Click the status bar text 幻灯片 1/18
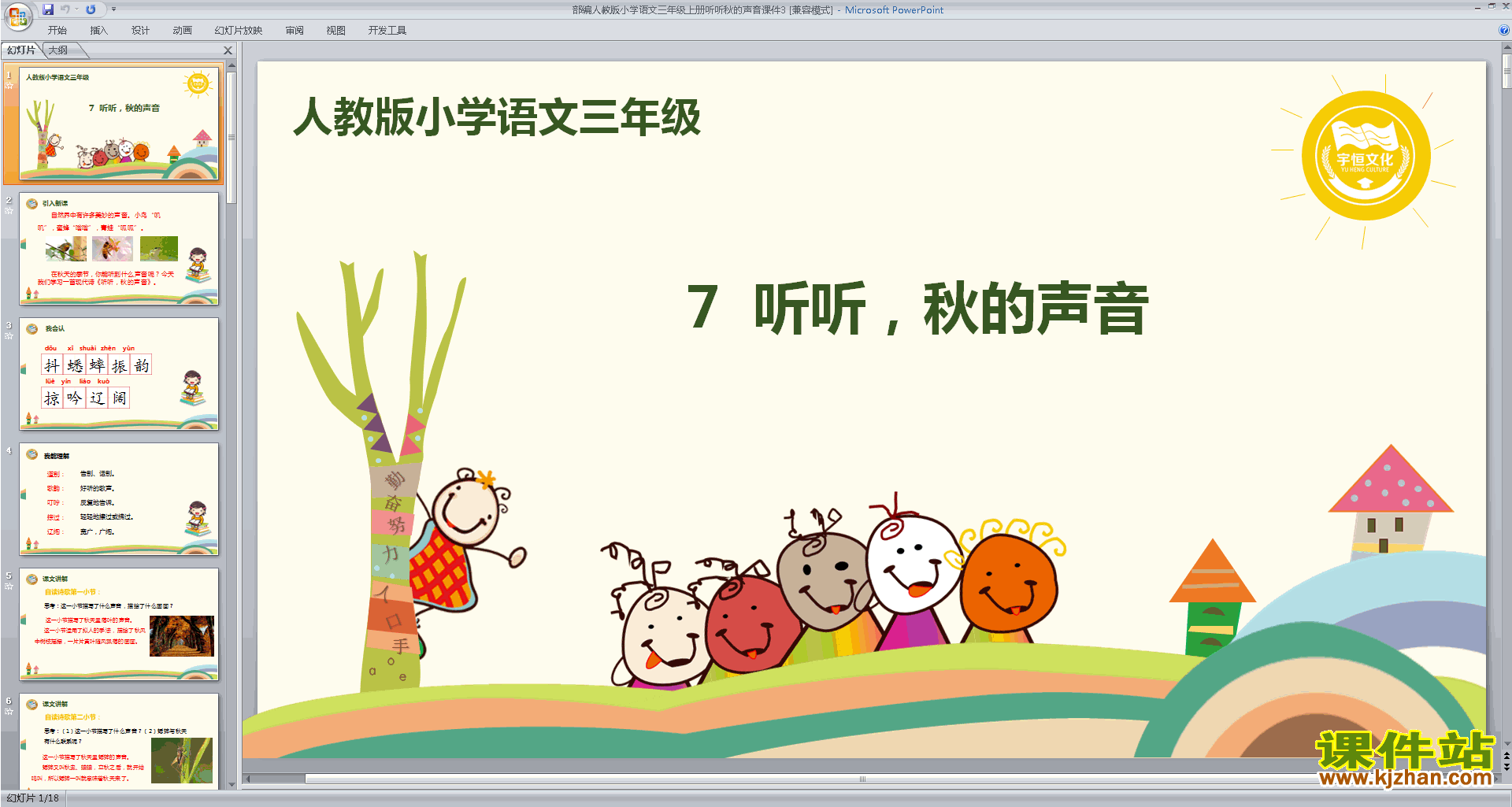 pyautogui.click(x=33, y=798)
